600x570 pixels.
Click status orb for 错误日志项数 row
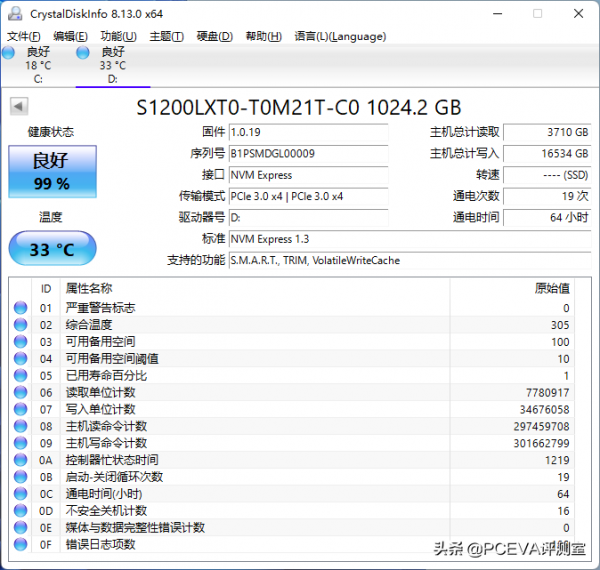coord(21,545)
